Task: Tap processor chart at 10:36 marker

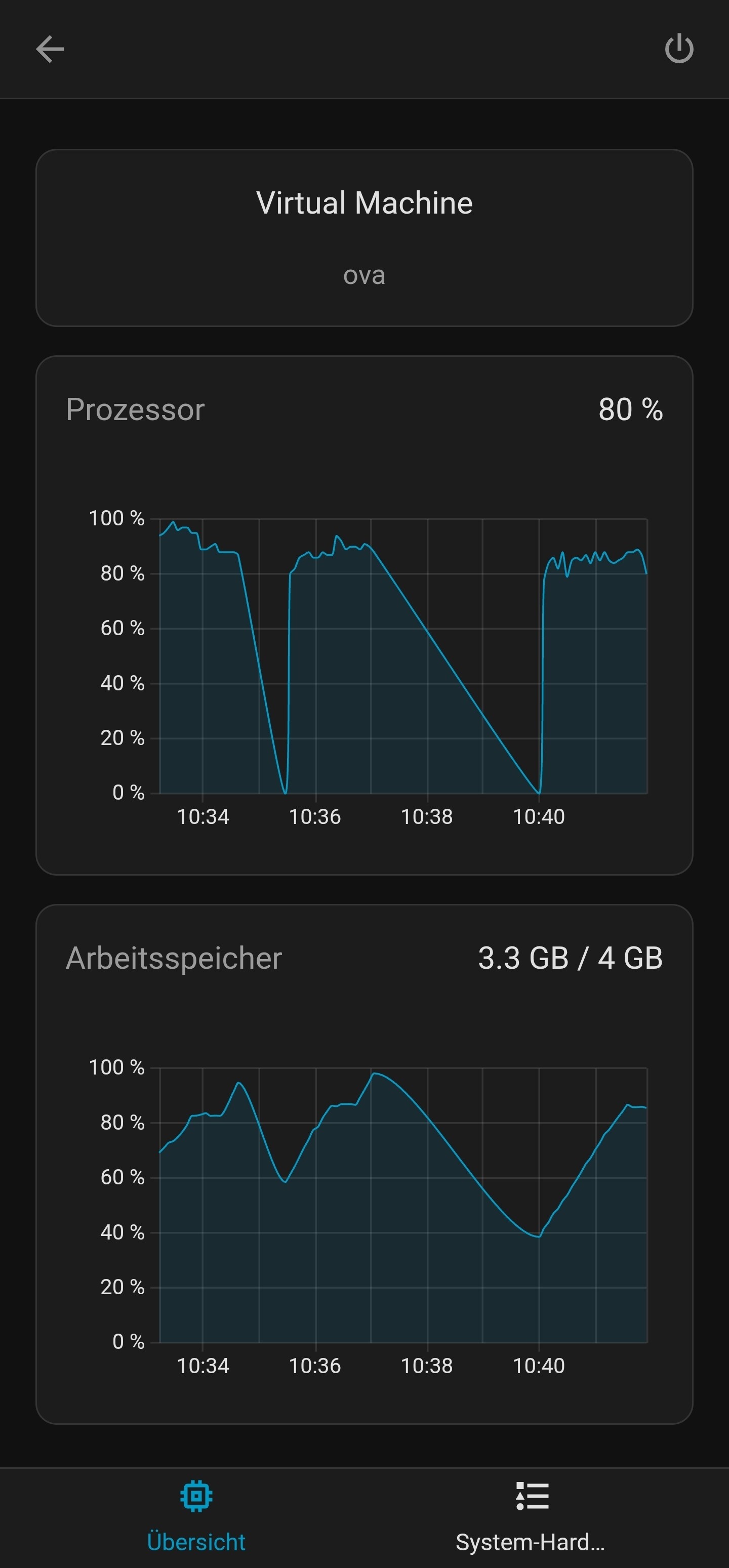Action: coord(315,816)
